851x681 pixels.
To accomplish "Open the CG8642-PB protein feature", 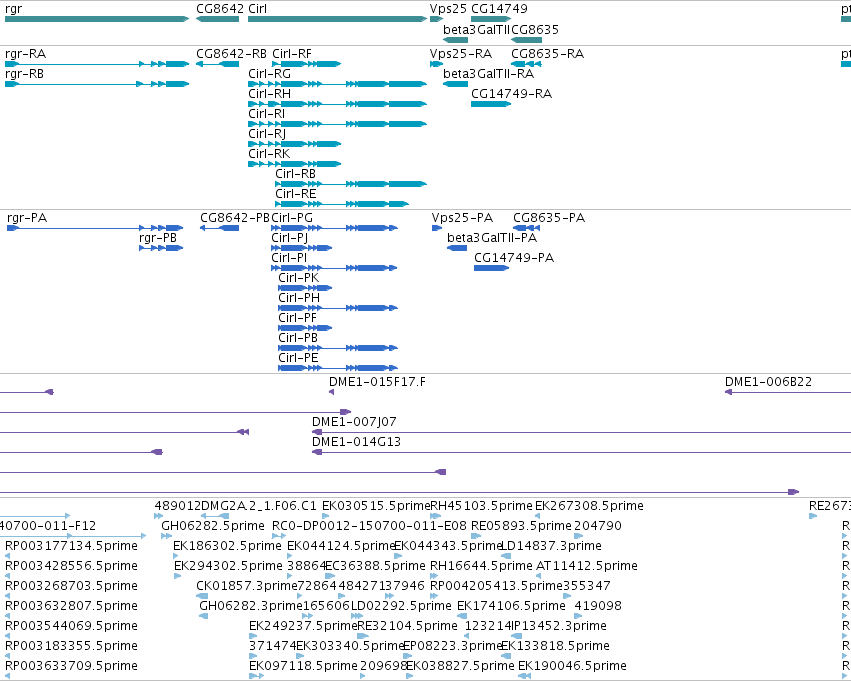I will (x=219, y=228).
